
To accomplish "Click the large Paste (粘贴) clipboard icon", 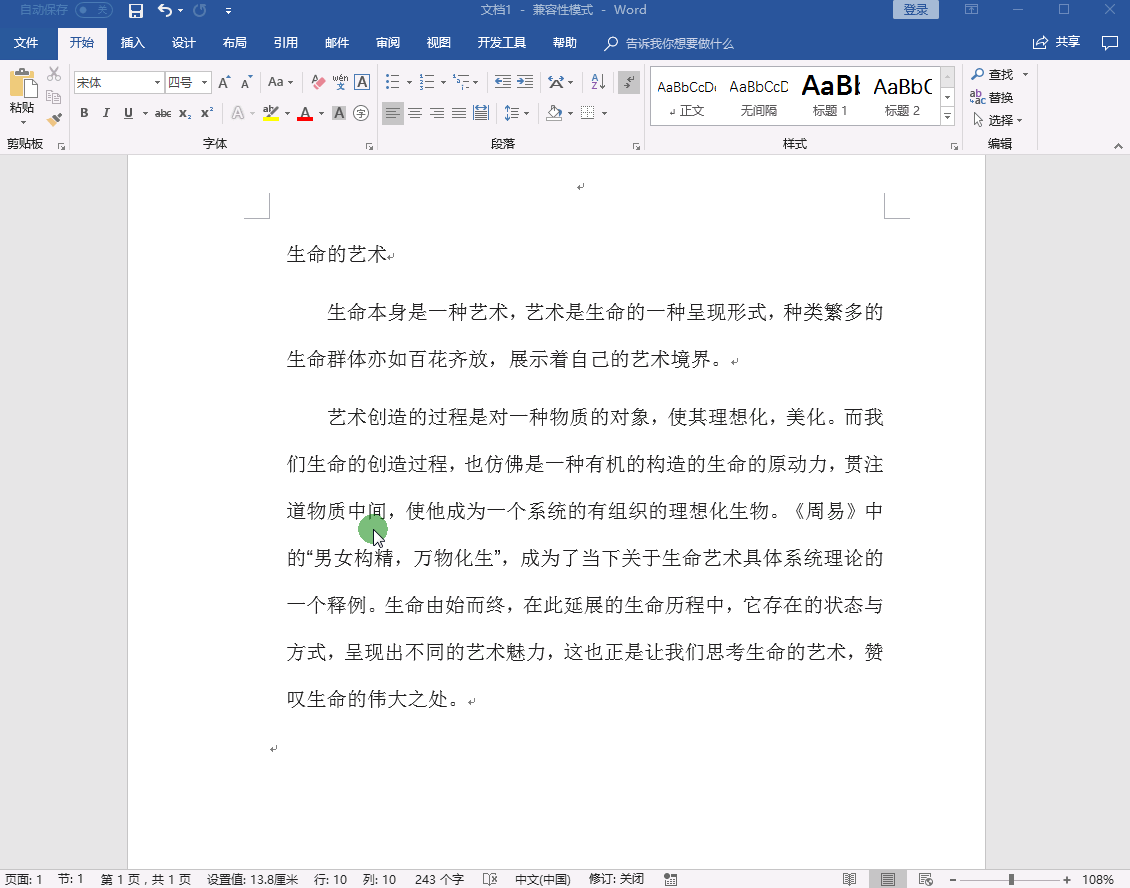I will pos(22,84).
